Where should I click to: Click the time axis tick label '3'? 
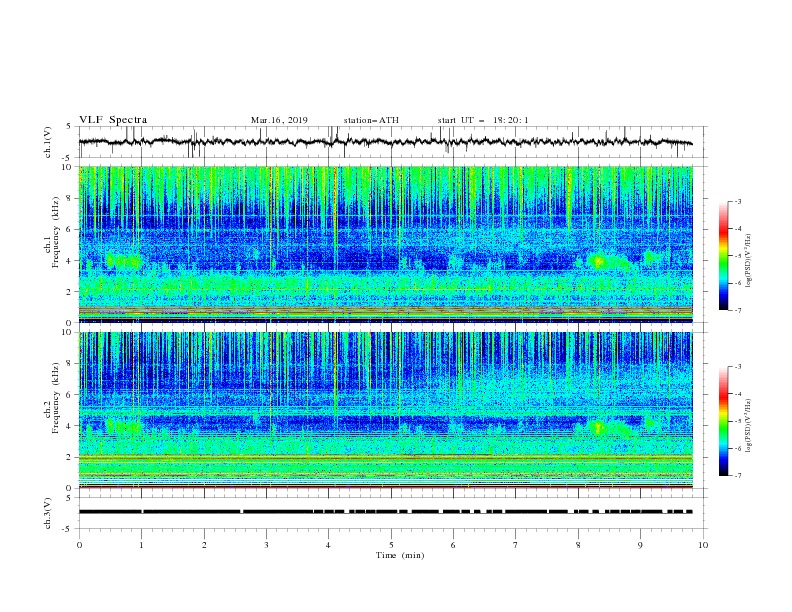click(266, 545)
